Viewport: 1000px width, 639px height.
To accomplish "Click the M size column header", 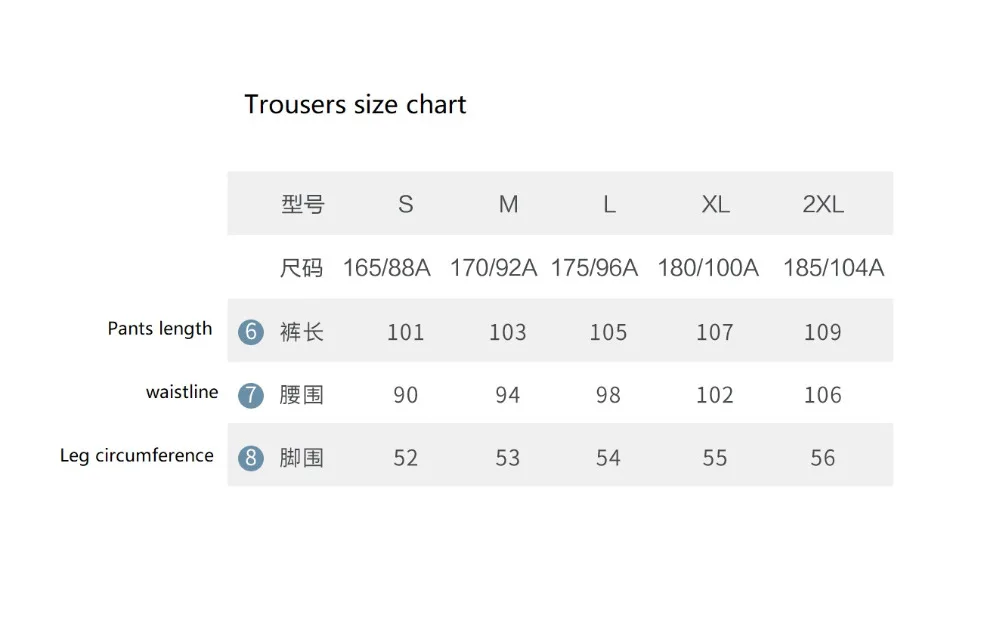I will click(x=508, y=204).
